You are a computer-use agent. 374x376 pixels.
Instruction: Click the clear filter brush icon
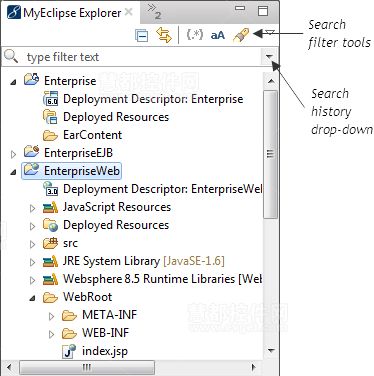pos(241,35)
